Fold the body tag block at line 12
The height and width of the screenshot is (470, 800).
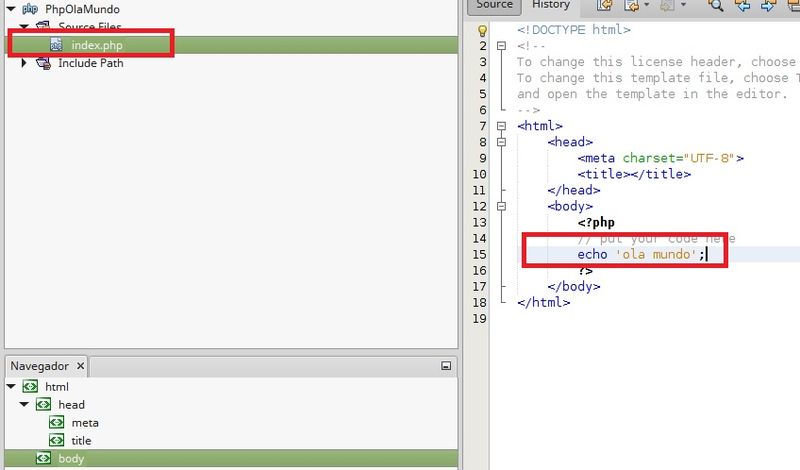pos(502,206)
